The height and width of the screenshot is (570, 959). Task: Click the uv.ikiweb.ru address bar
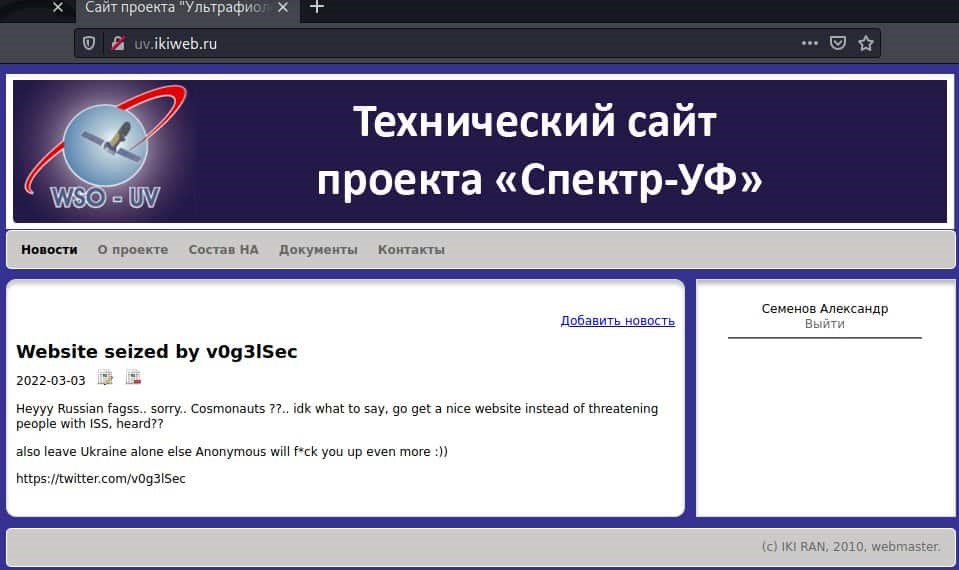tap(477, 43)
